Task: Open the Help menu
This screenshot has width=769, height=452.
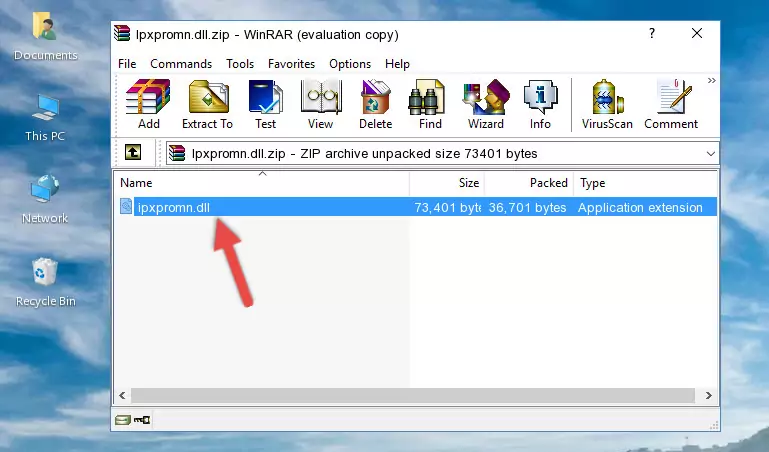Action: 397,64
